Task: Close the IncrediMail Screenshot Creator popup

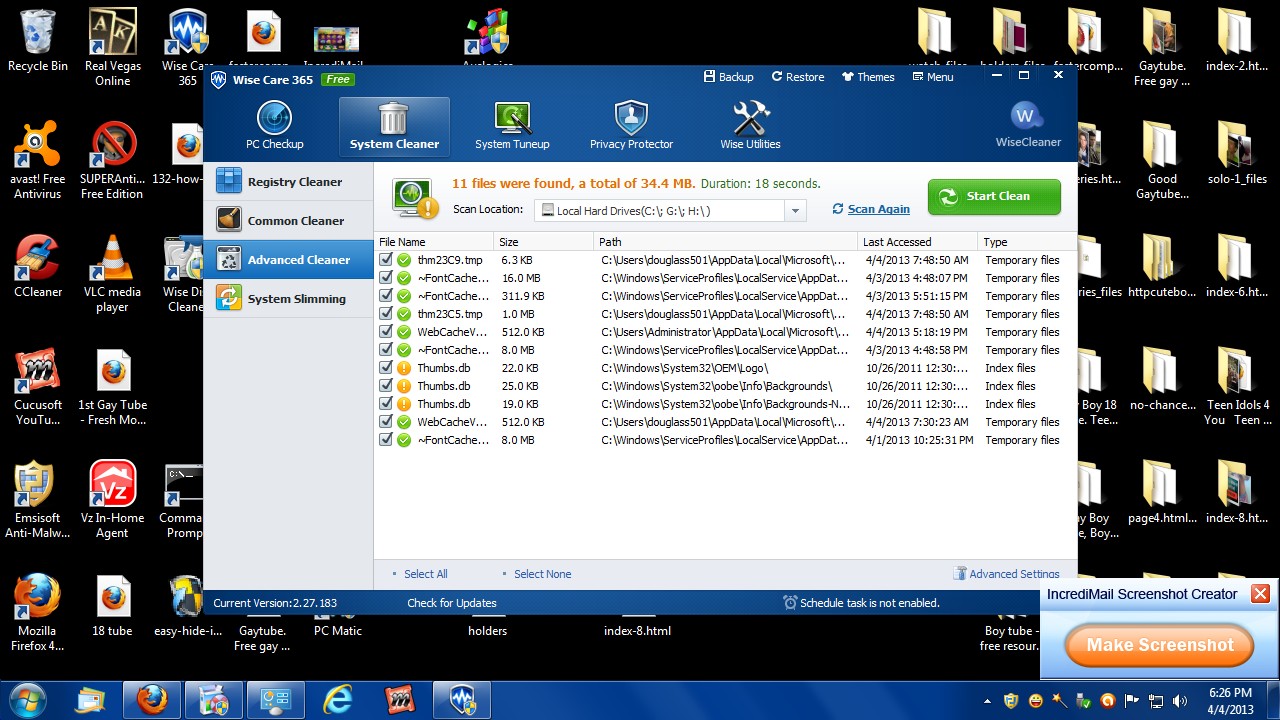Action: 1260,594
